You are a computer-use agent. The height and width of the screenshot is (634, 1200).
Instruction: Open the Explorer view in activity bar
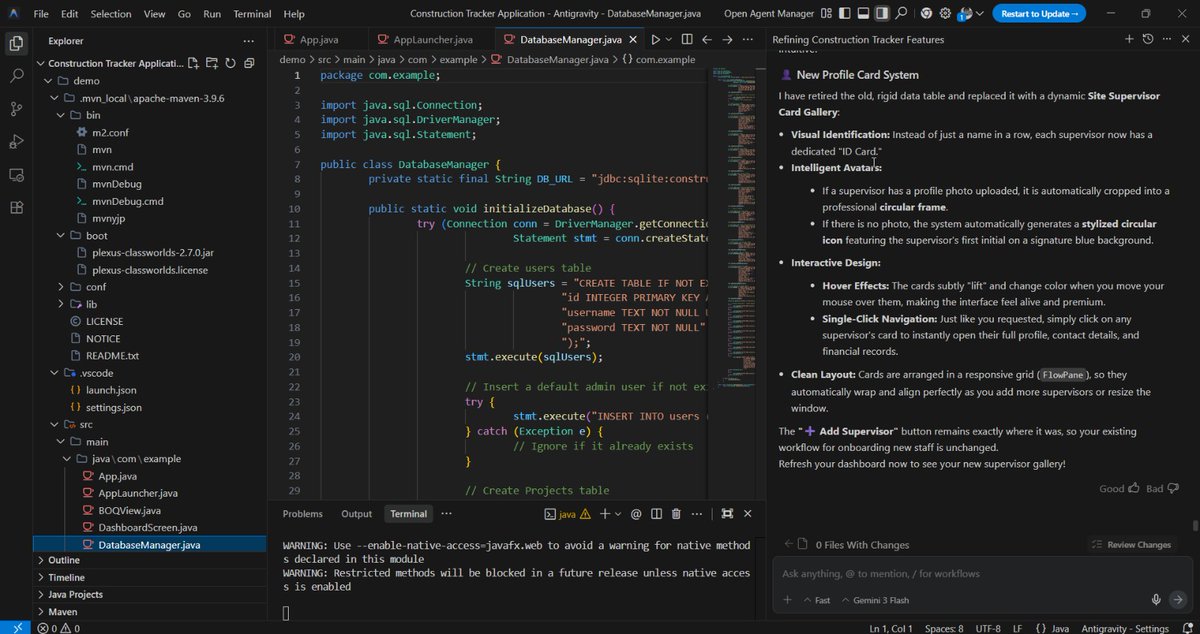[x=16, y=43]
